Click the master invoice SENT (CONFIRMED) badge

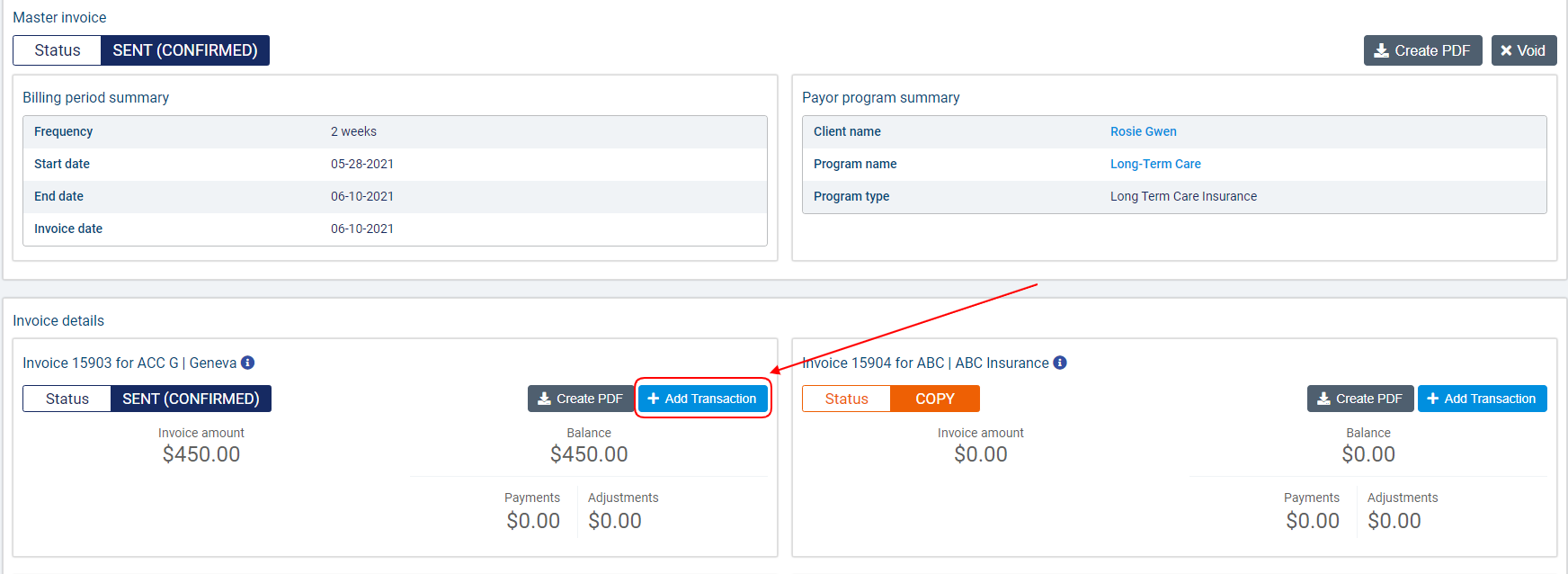185,50
